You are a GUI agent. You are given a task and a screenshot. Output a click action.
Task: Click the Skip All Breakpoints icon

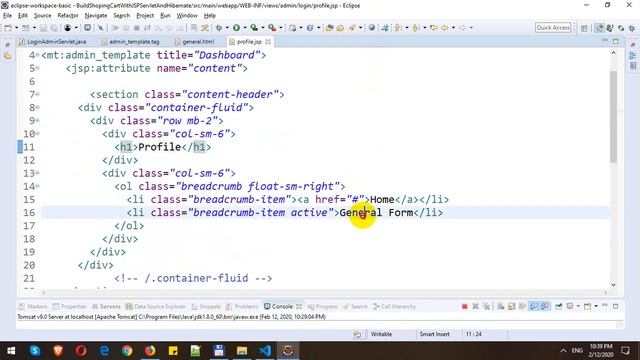100,28
